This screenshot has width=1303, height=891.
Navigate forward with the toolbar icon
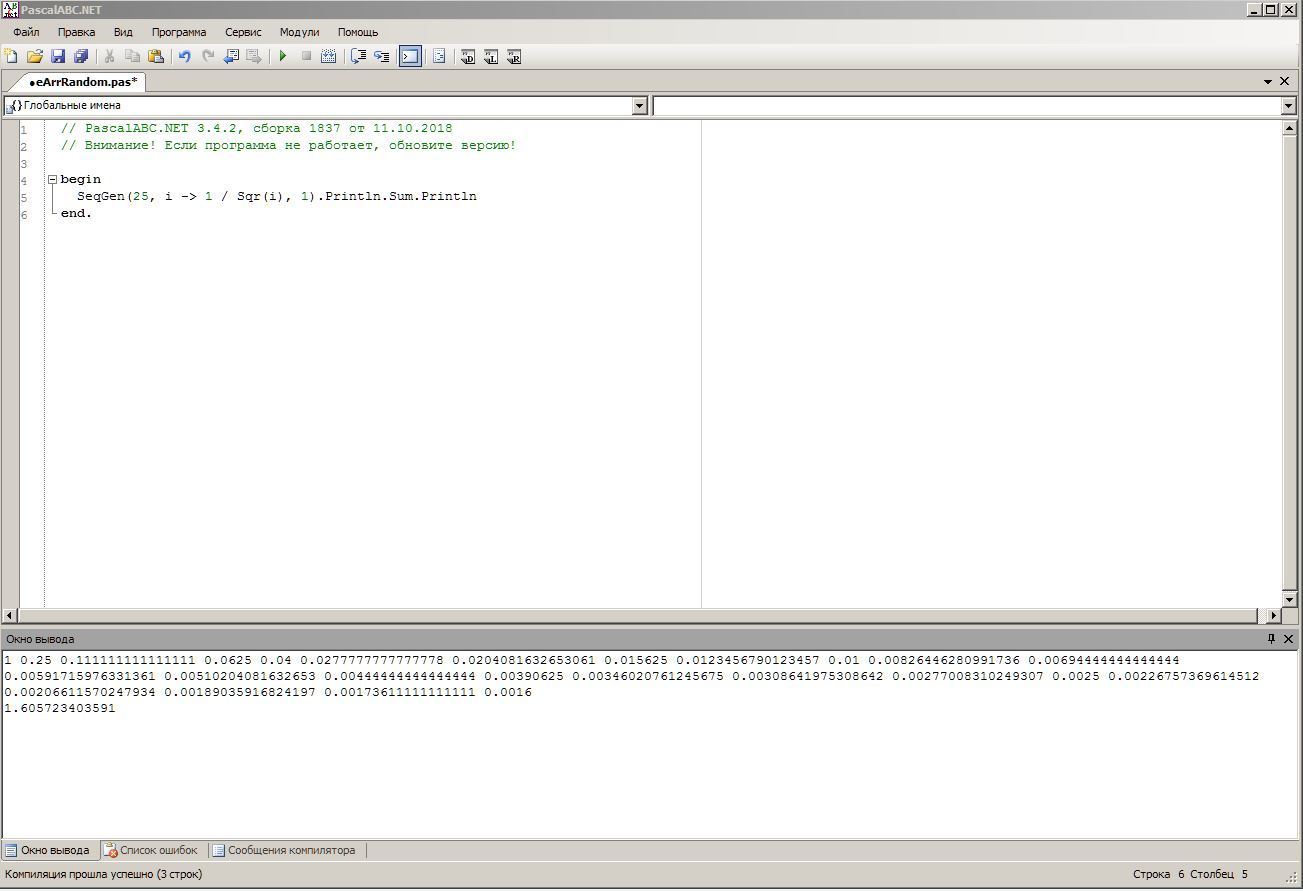[254, 57]
